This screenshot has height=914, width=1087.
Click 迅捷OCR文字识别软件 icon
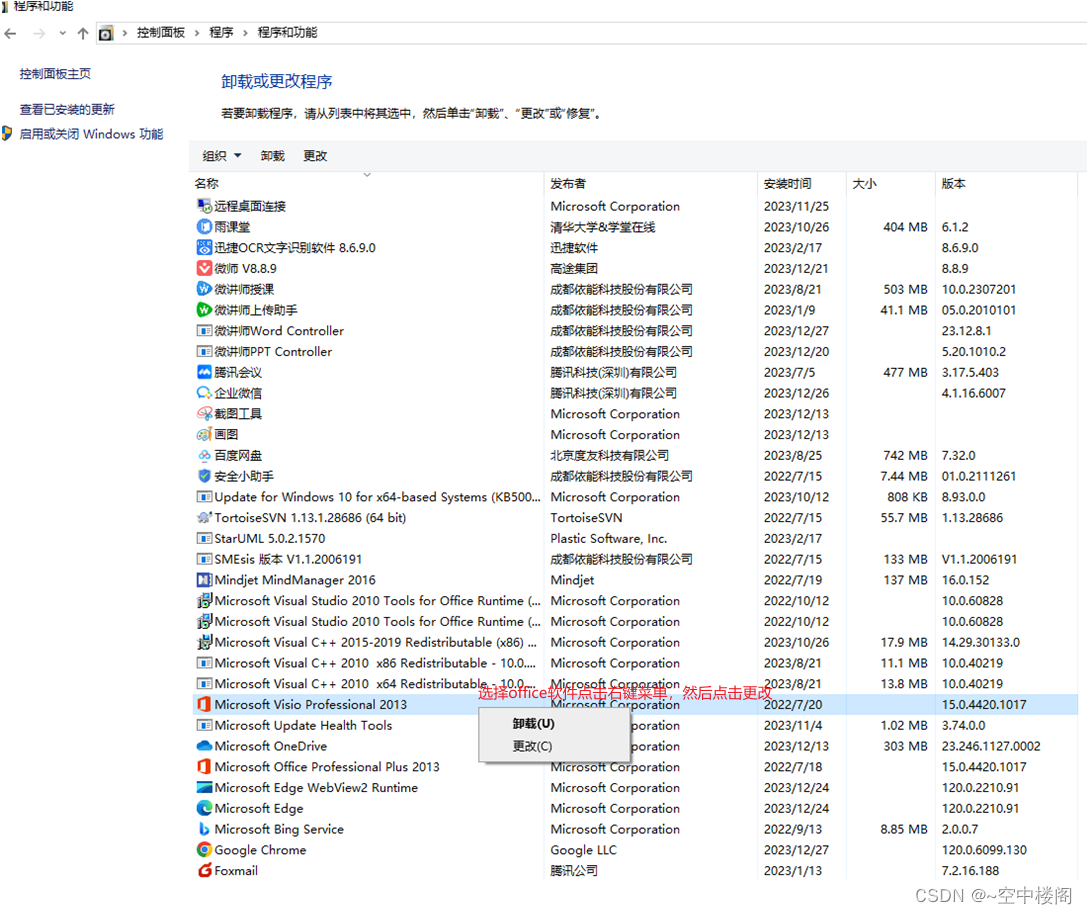click(204, 248)
